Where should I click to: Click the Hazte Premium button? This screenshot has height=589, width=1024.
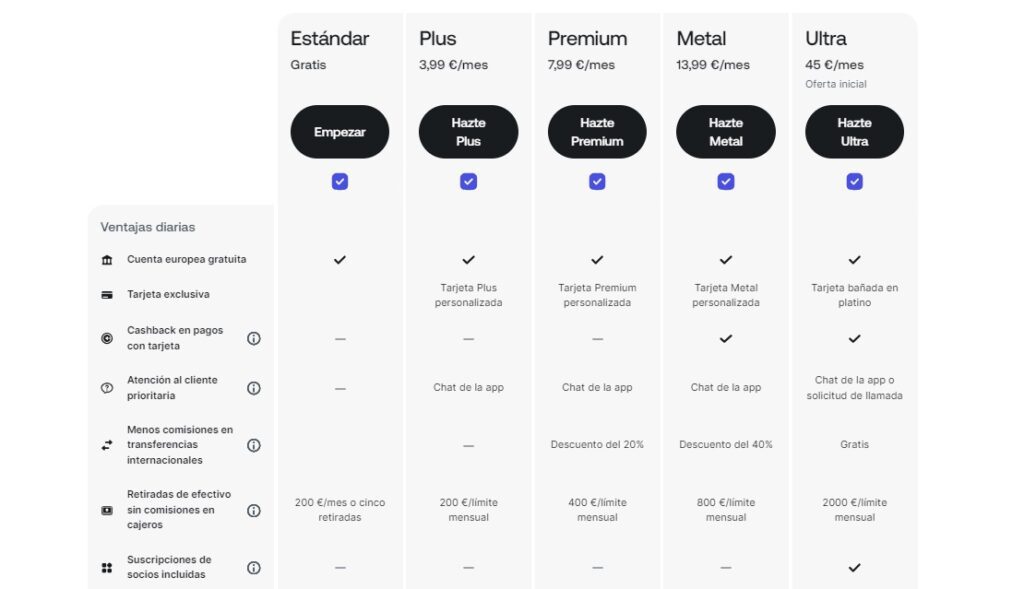[x=597, y=131]
